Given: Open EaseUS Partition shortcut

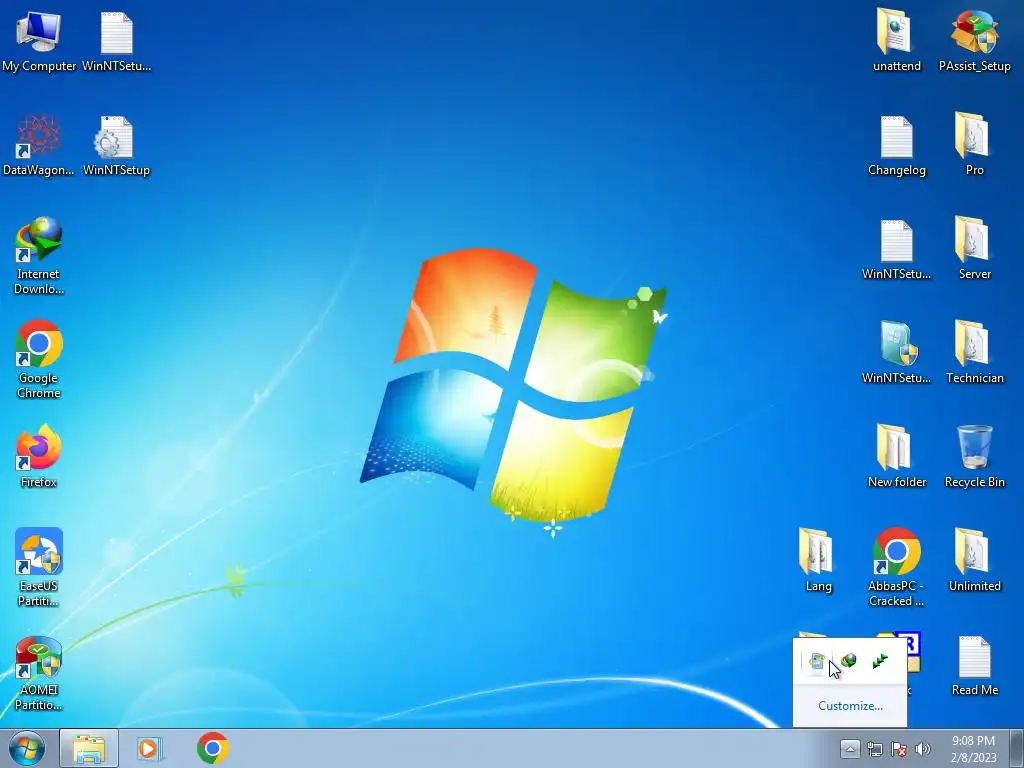Looking at the screenshot, I should [x=39, y=567].
